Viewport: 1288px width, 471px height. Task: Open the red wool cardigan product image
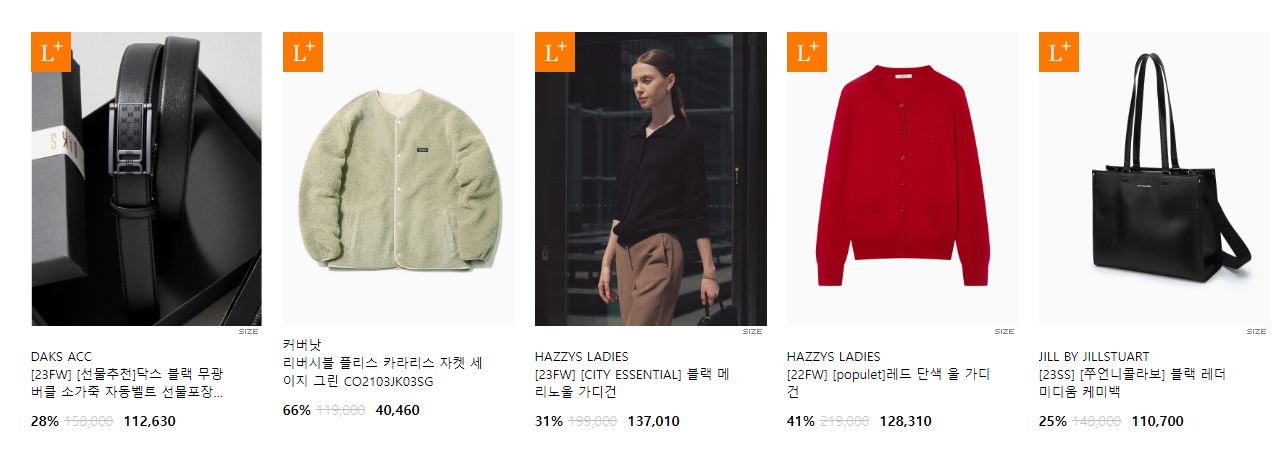point(903,179)
